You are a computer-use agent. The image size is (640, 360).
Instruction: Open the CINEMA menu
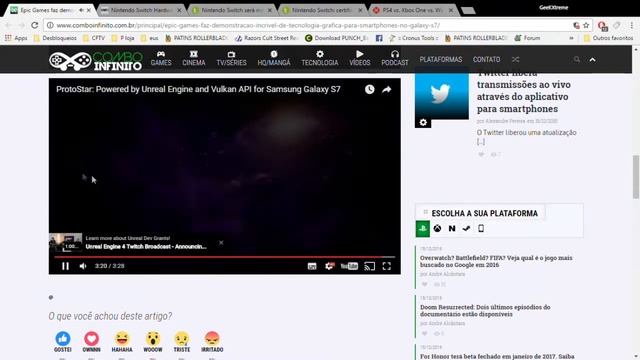pos(193,59)
